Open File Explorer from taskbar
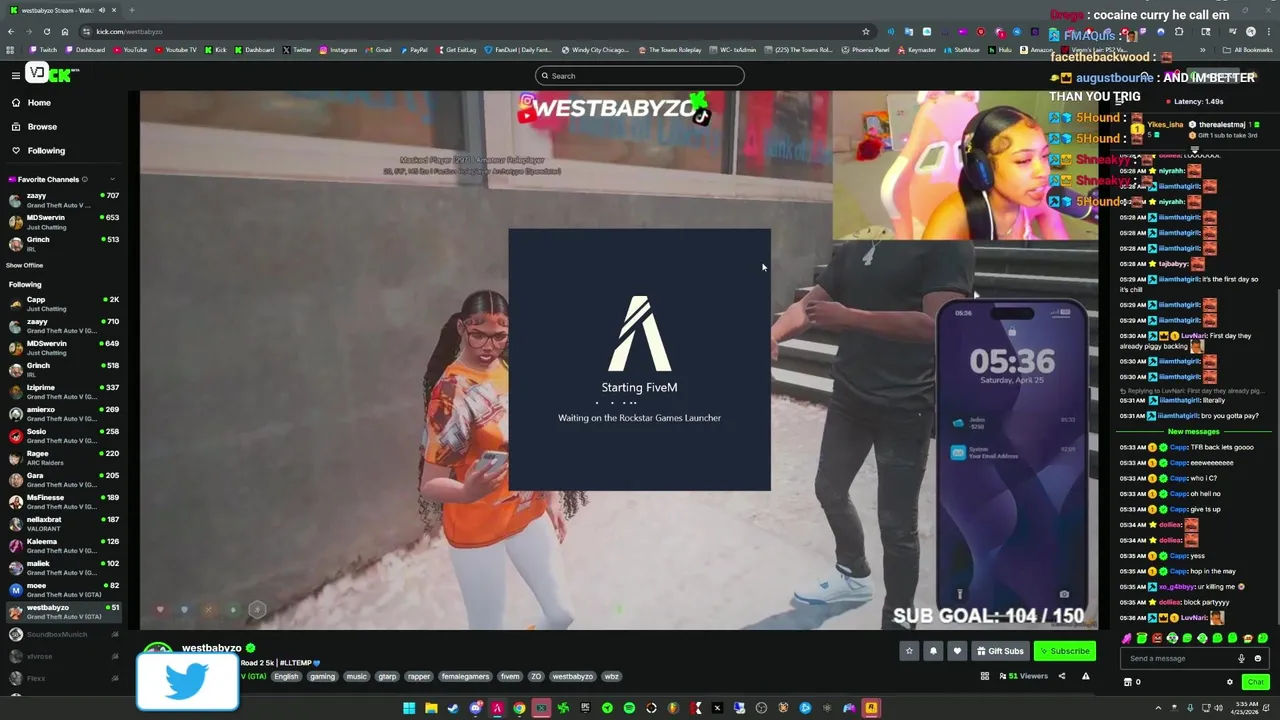1280x720 pixels. [x=431, y=708]
